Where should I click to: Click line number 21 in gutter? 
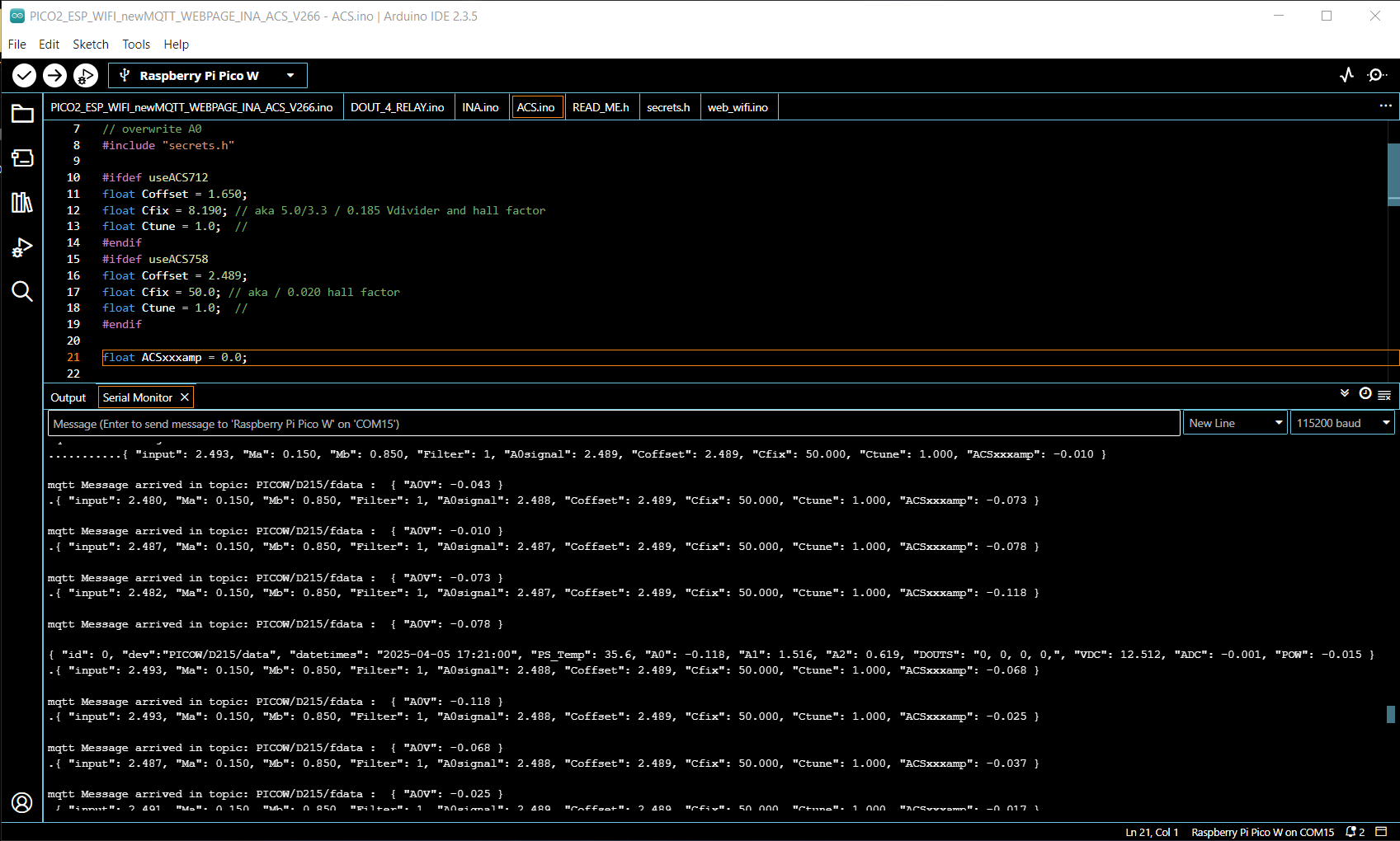(x=73, y=357)
